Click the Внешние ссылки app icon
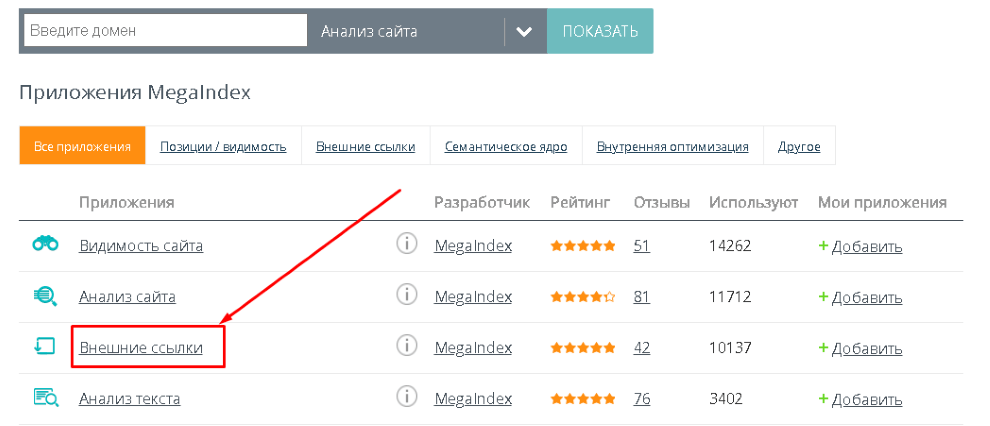This screenshot has width=990, height=426. (x=45, y=347)
